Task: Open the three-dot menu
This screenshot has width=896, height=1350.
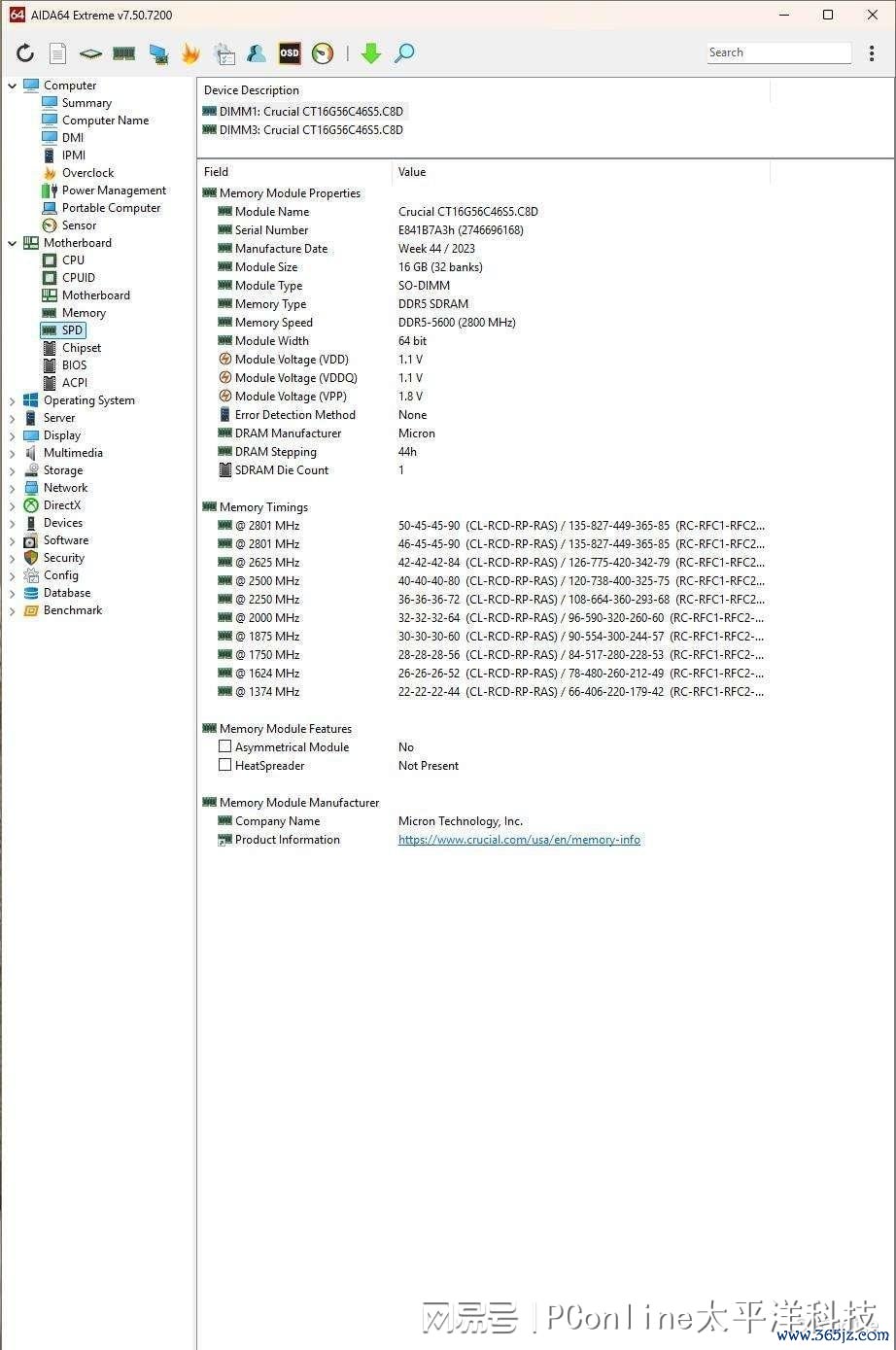Action: click(872, 53)
